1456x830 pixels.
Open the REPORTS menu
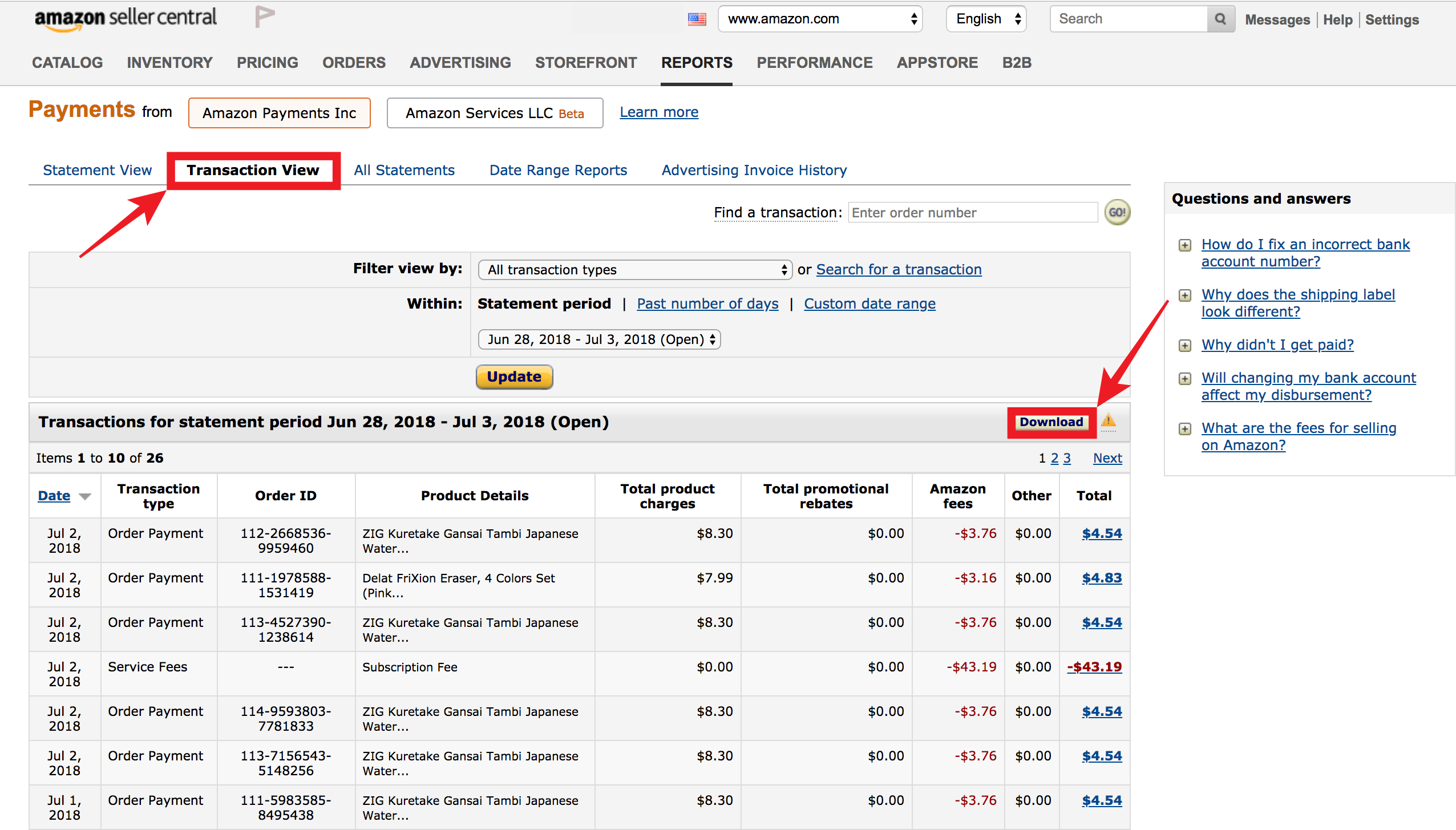[x=697, y=63]
